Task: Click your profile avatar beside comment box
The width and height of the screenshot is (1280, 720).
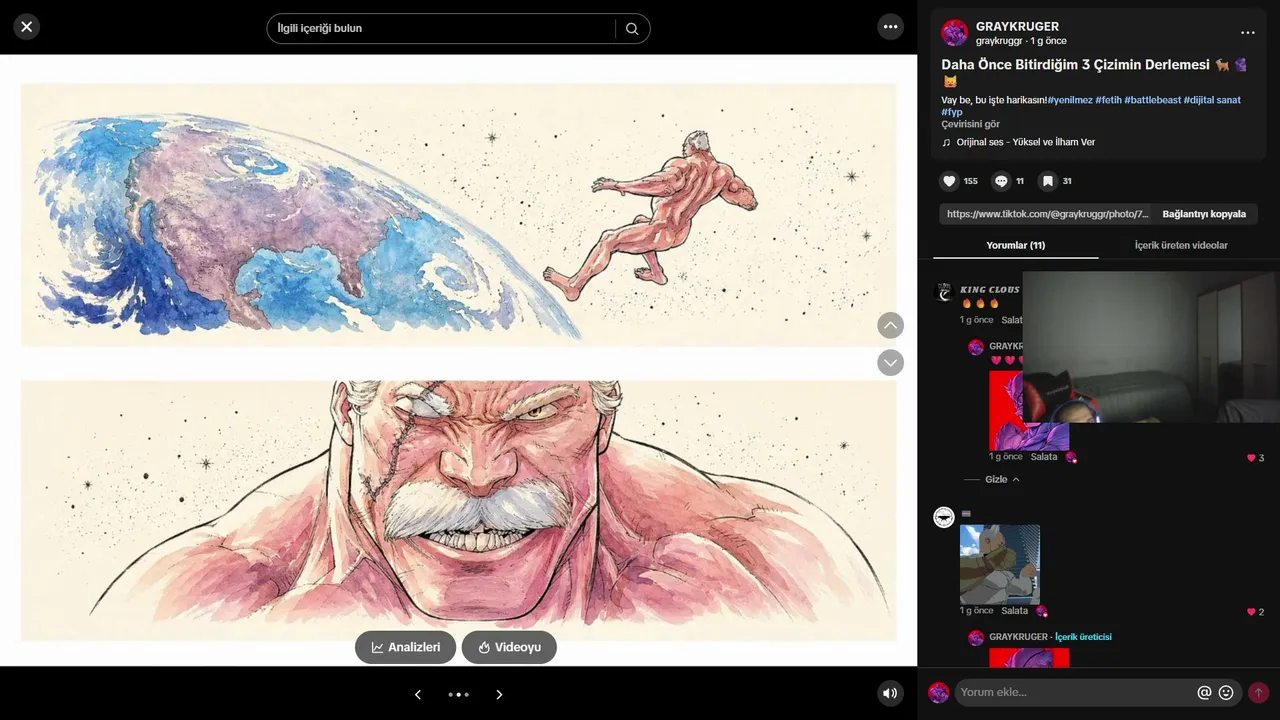Action: click(x=938, y=692)
